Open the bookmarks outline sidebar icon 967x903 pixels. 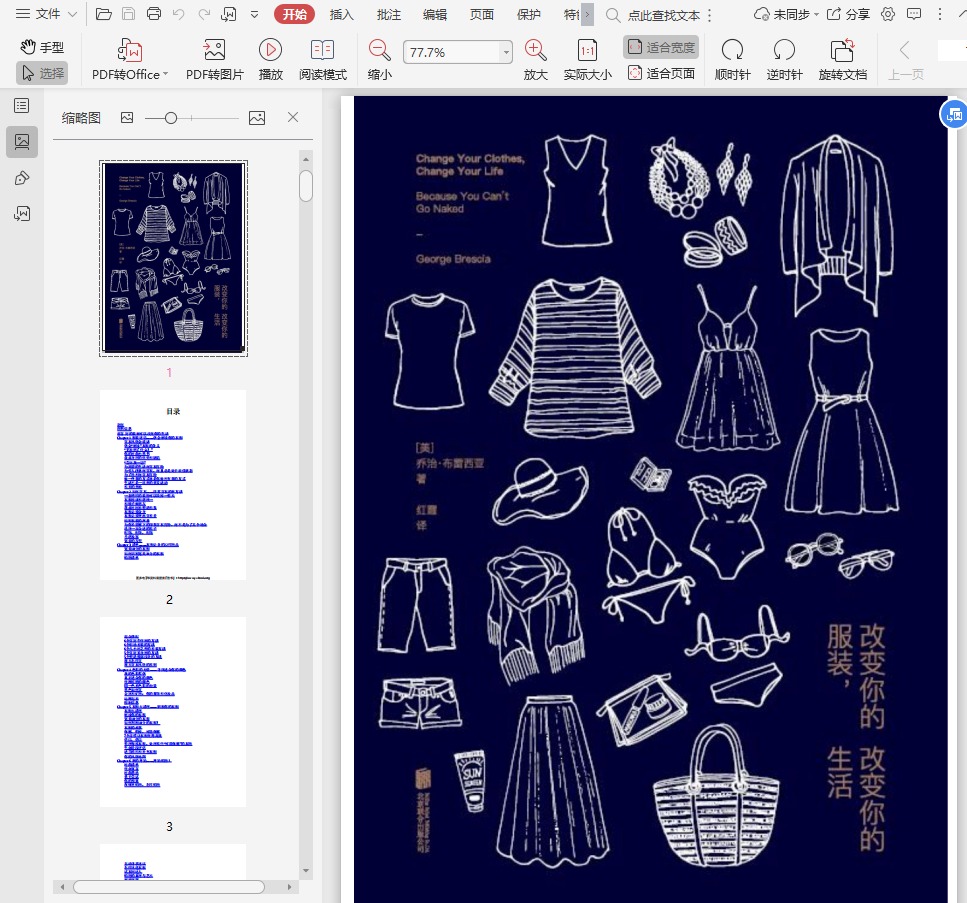(22, 106)
